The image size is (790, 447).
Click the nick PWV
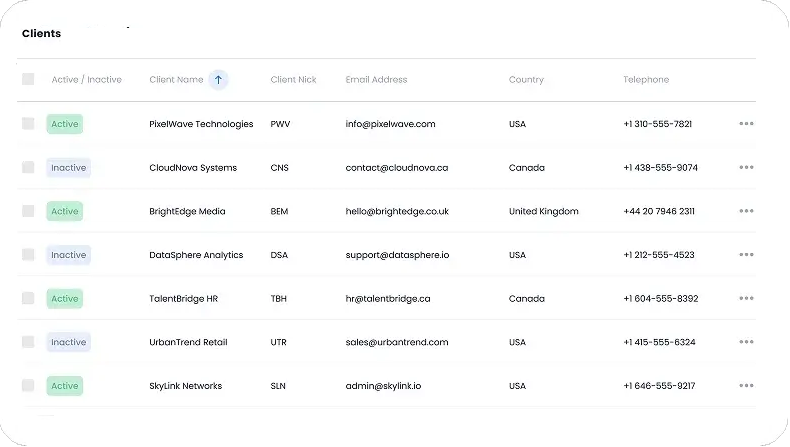pos(280,124)
